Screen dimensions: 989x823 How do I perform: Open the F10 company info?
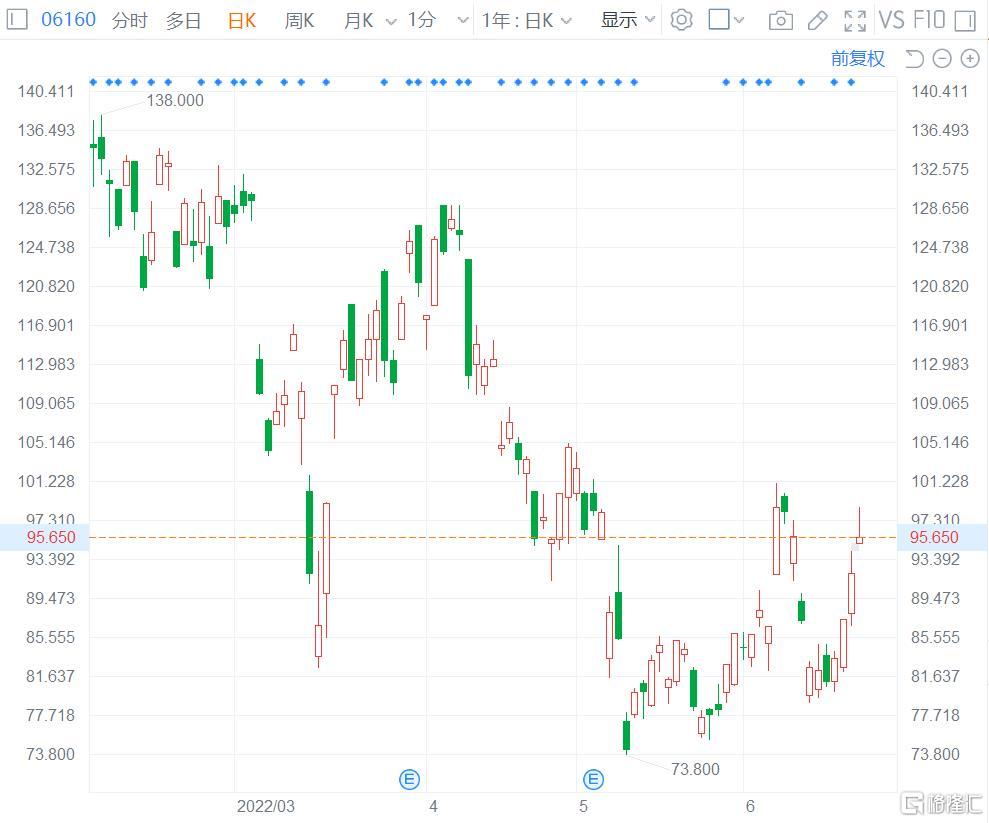click(x=929, y=20)
